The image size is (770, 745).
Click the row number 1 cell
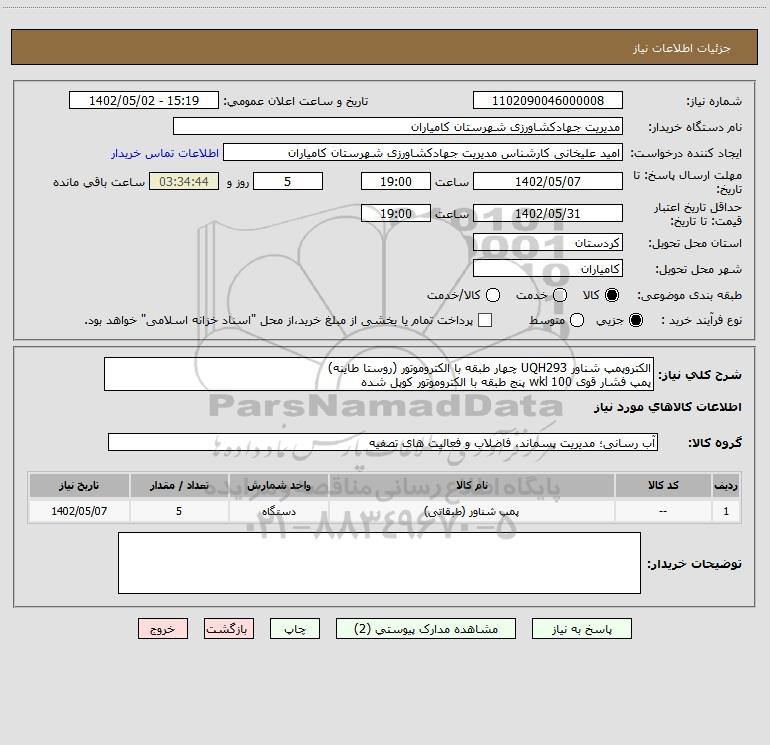[726, 511]
